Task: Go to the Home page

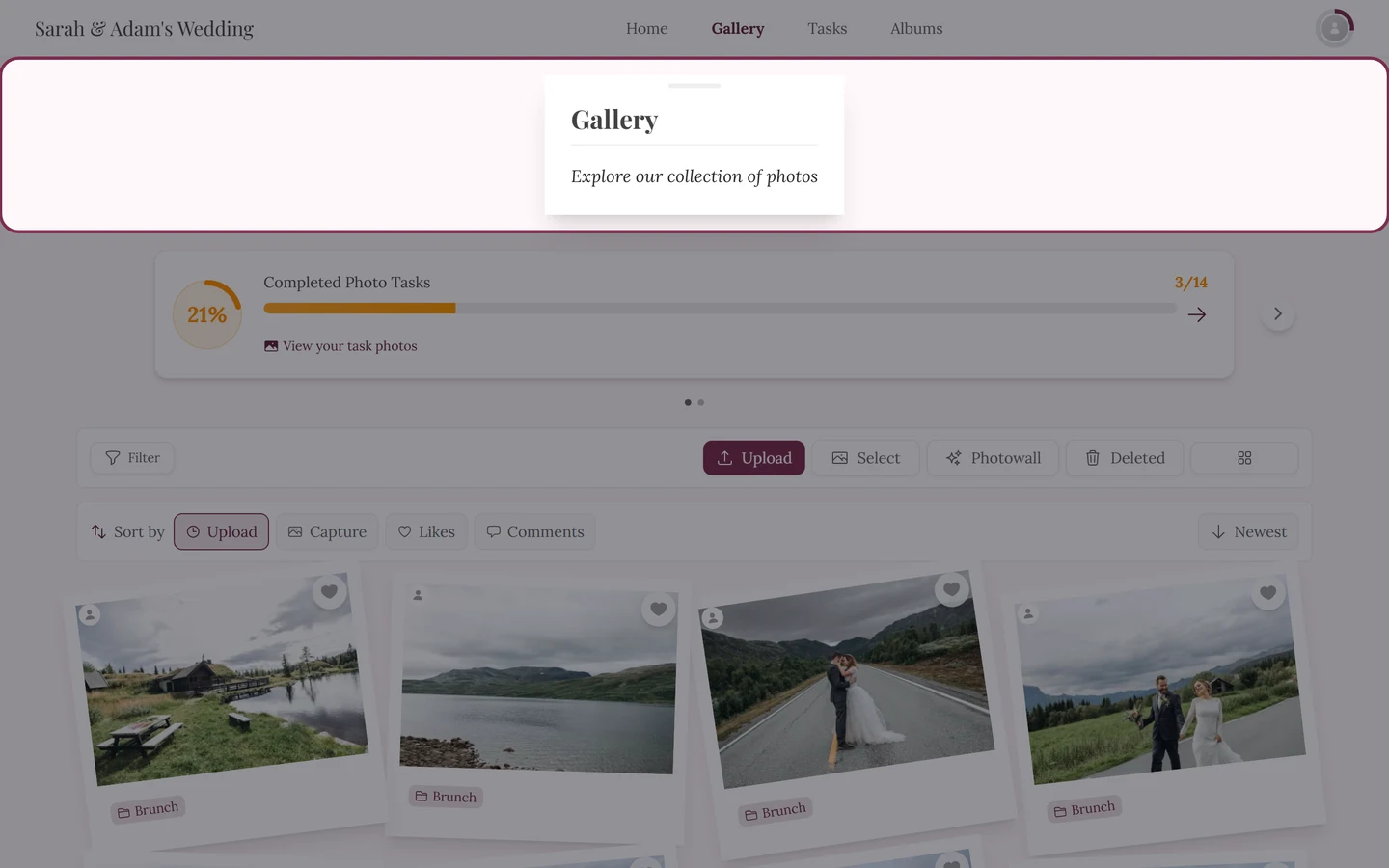Action: tap(646, 29)
